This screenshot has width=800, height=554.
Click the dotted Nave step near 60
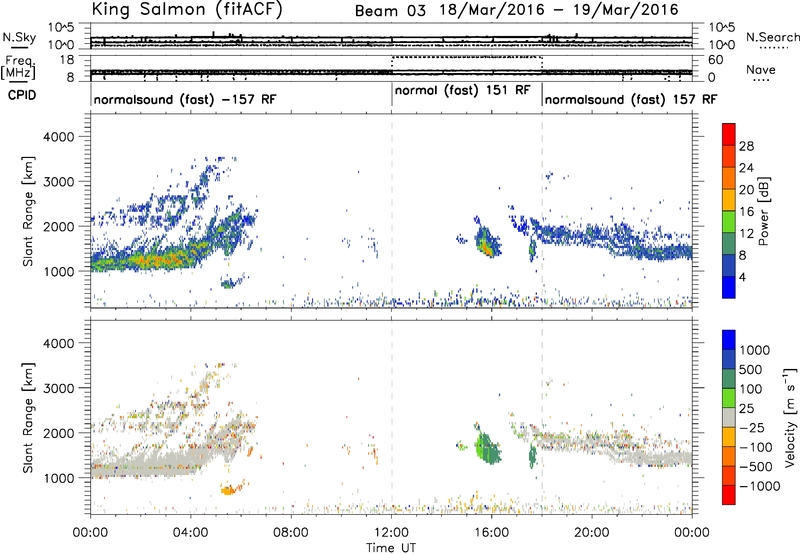pos(466,57)
